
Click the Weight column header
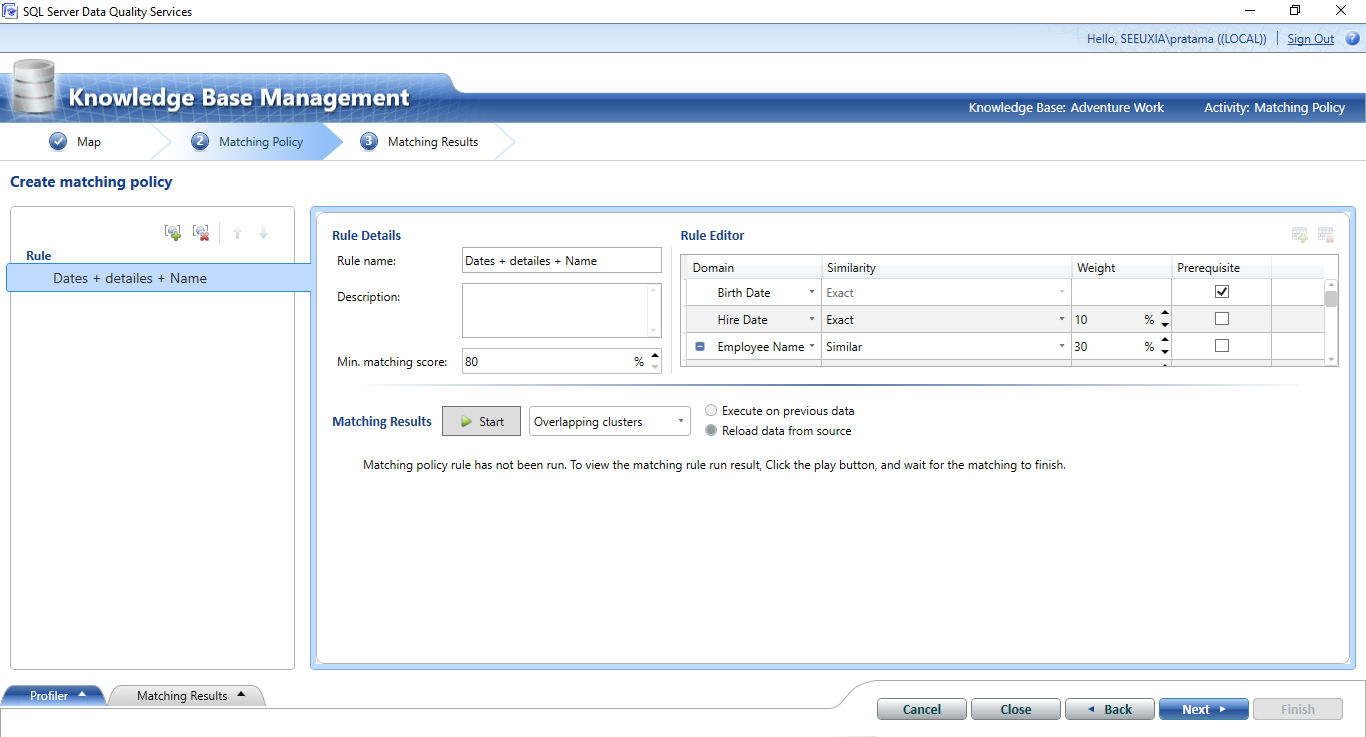pyautogui.click(x=1121, y=268)
